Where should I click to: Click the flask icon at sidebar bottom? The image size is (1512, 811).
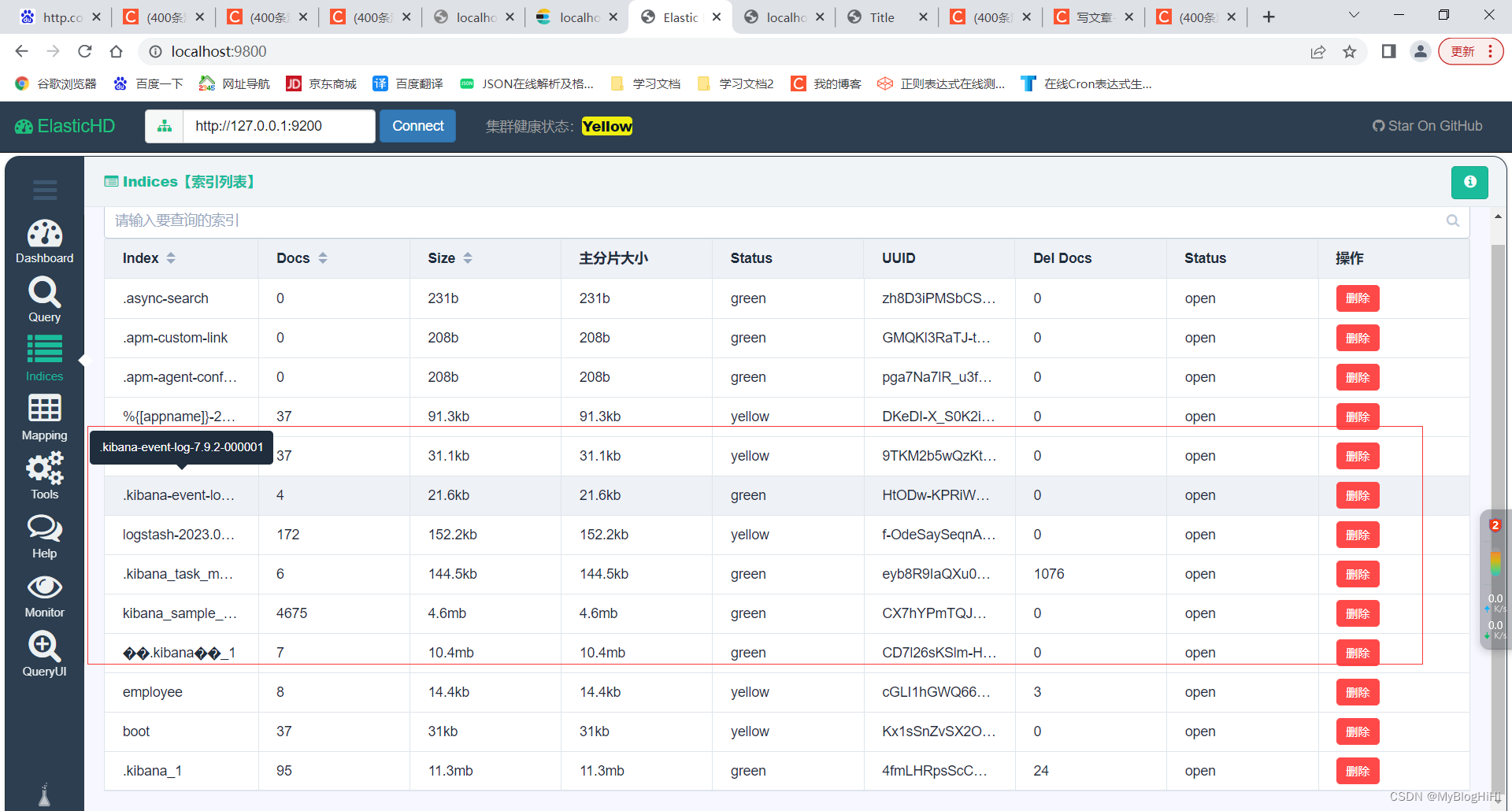coord(44,795)
